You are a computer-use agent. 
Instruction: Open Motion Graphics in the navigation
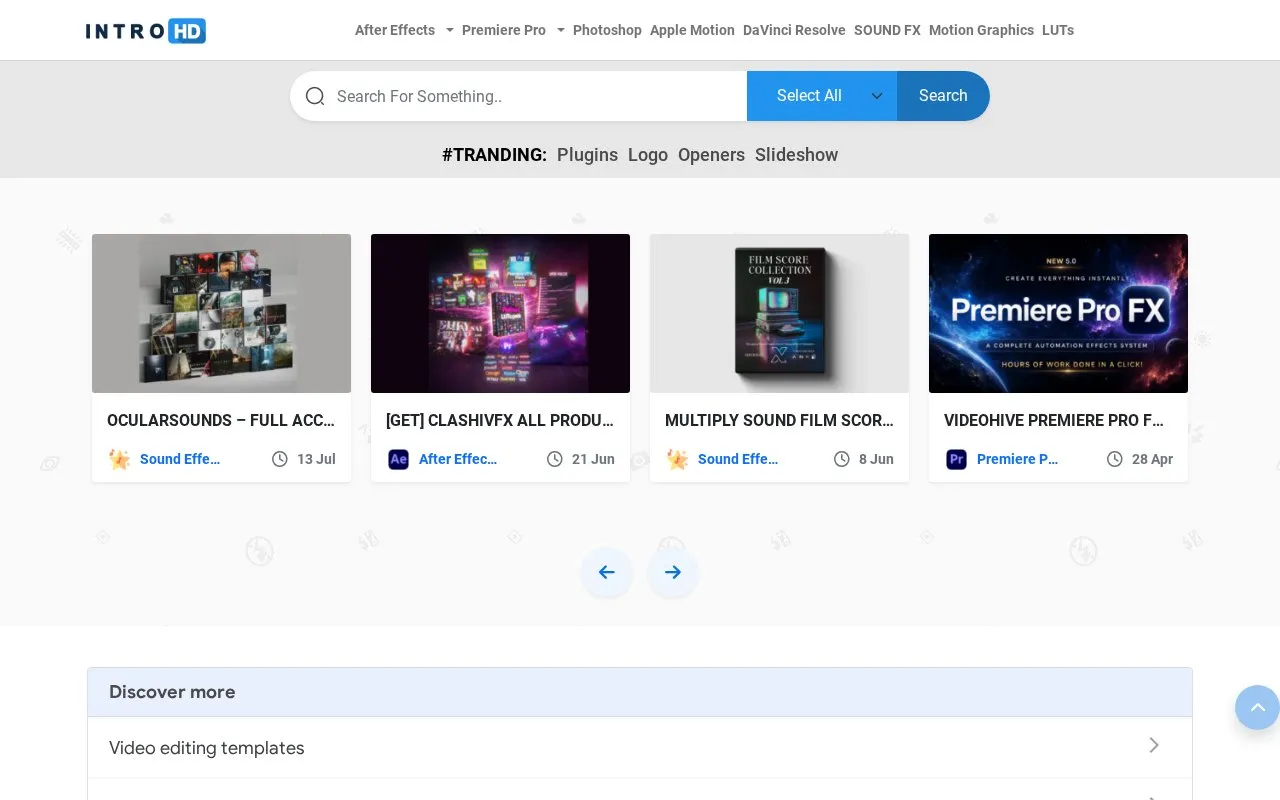coord(981,30)
